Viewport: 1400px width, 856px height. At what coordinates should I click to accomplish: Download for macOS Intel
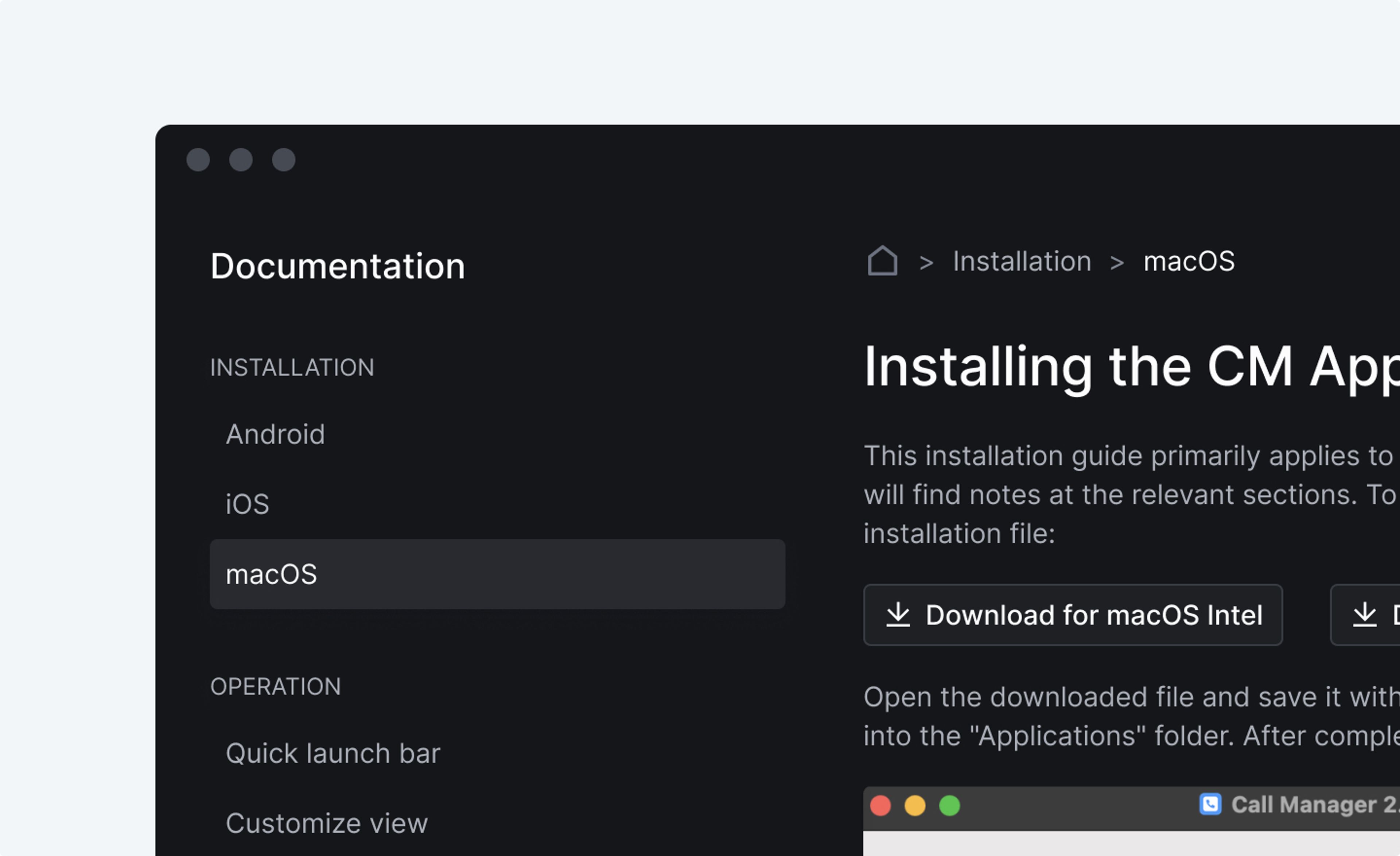[x=1073, y=615]
